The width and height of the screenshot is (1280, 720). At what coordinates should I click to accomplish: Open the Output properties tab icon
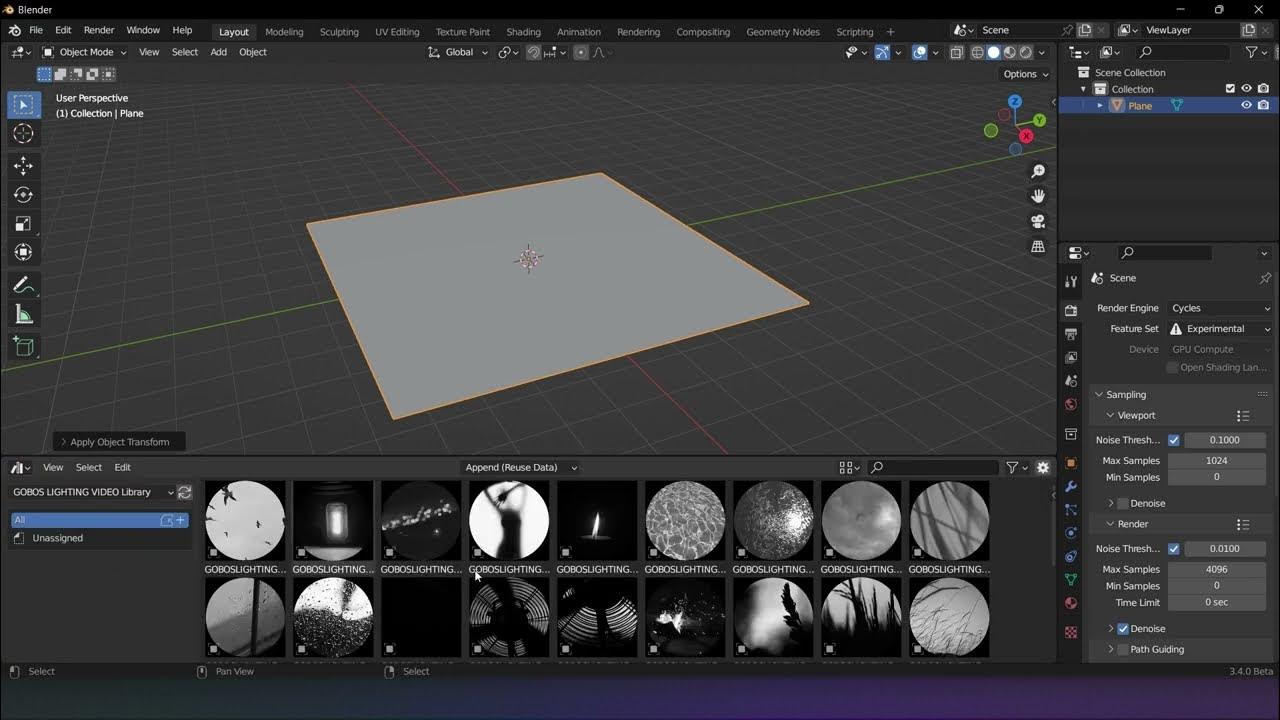[x=1071, y=334]
